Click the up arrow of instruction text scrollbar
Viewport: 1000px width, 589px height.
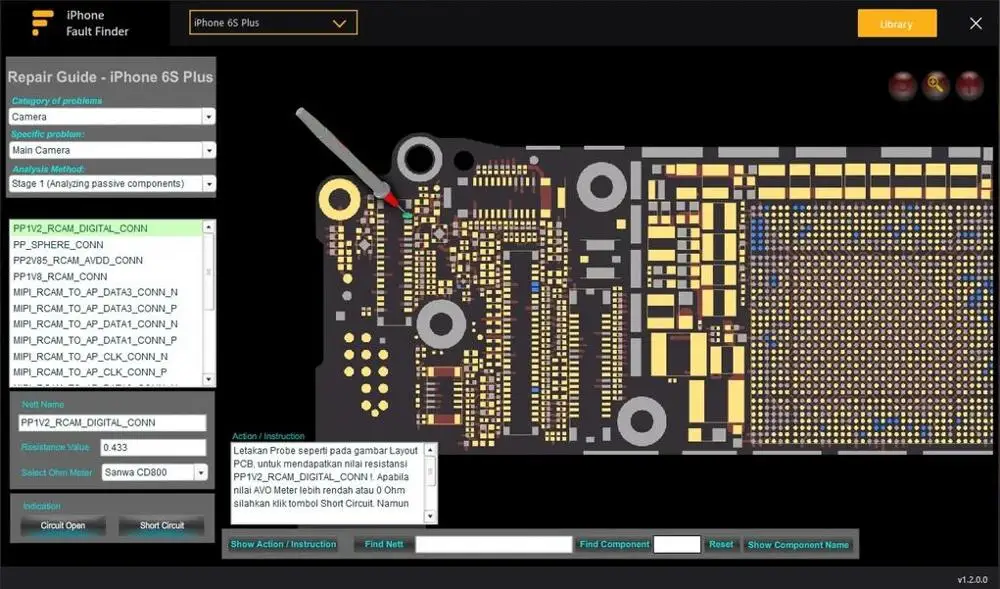click(430, 450)
